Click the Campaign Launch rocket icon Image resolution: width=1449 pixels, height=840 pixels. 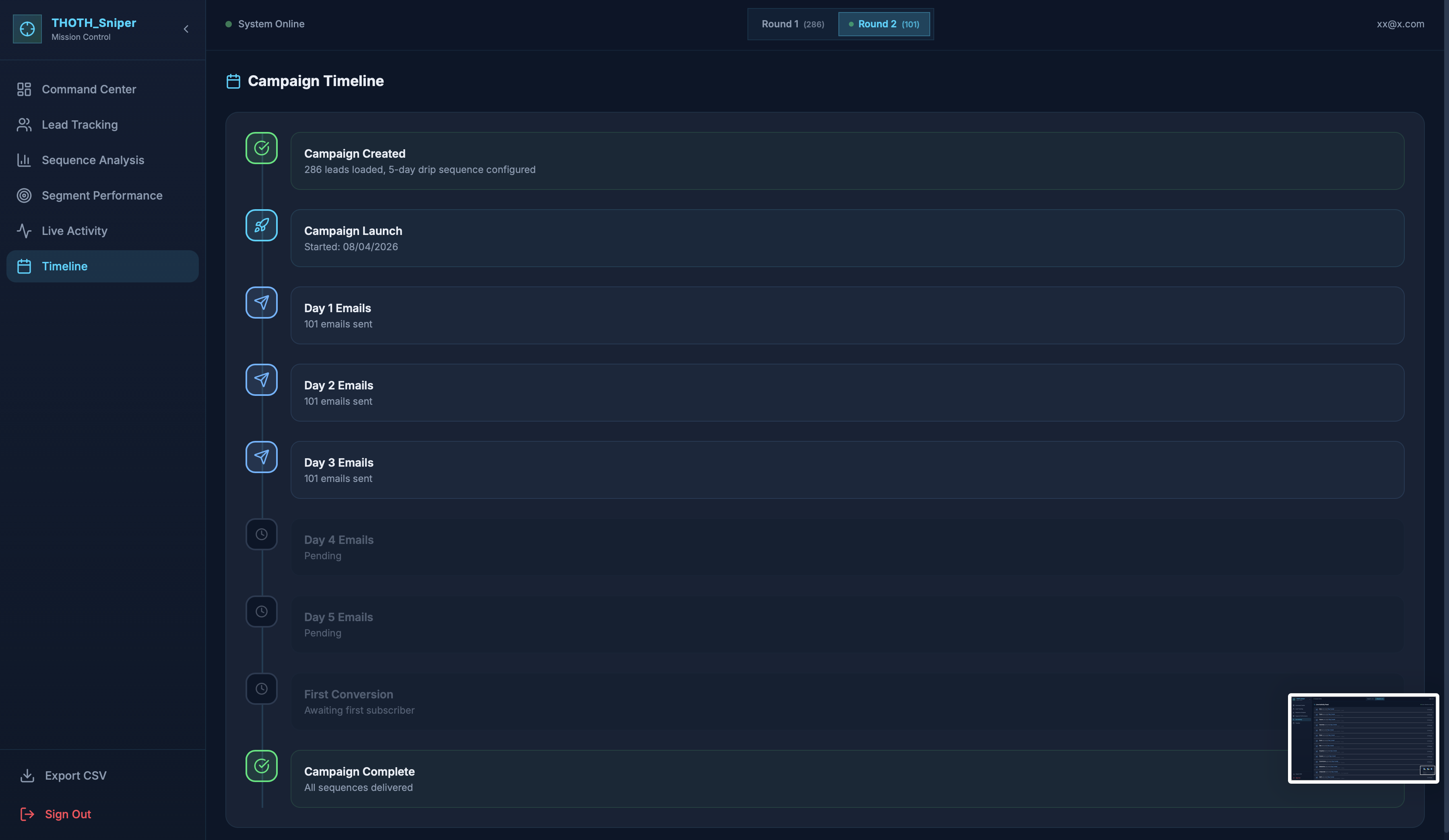262,225
